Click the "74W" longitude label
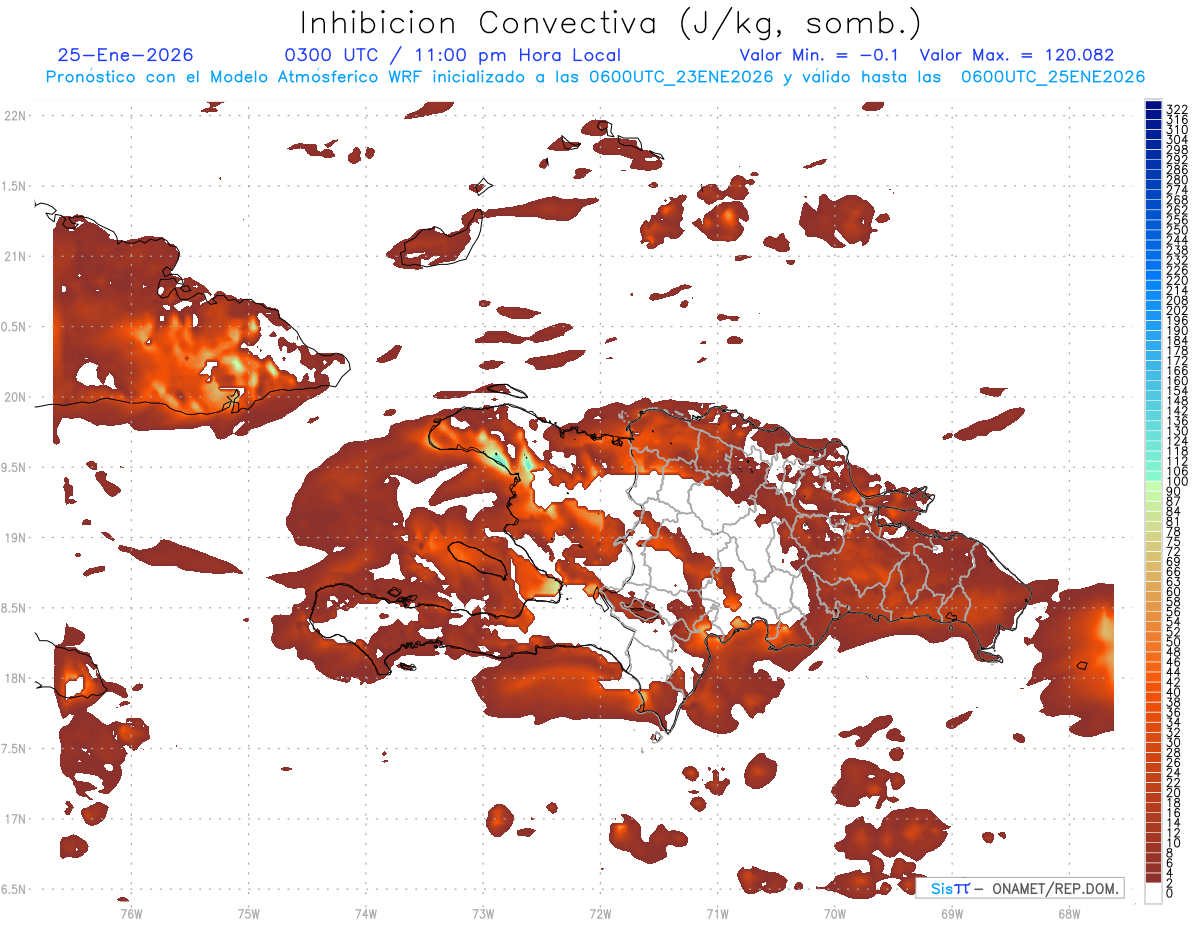This screenshot has width=1200, height=927. 366,913
